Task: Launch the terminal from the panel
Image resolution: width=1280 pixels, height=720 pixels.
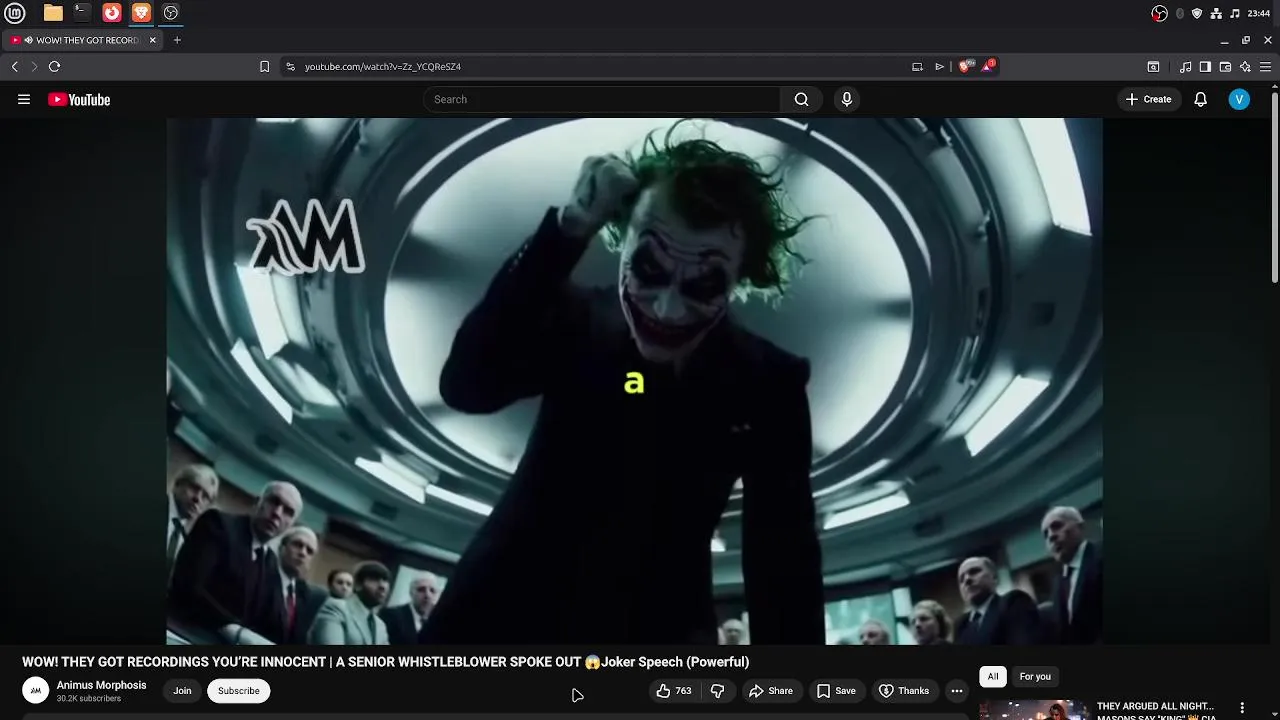Action: [x=82, y=13]
